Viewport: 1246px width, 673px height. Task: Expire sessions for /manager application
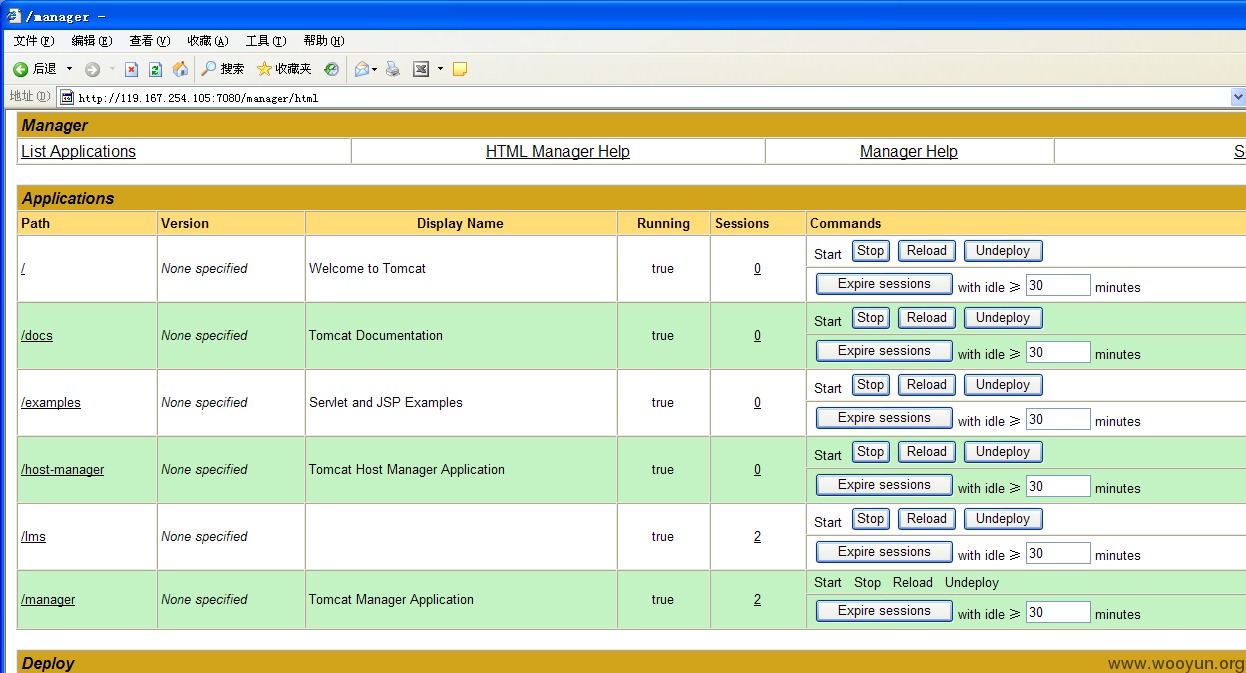(x=884, y=611)
